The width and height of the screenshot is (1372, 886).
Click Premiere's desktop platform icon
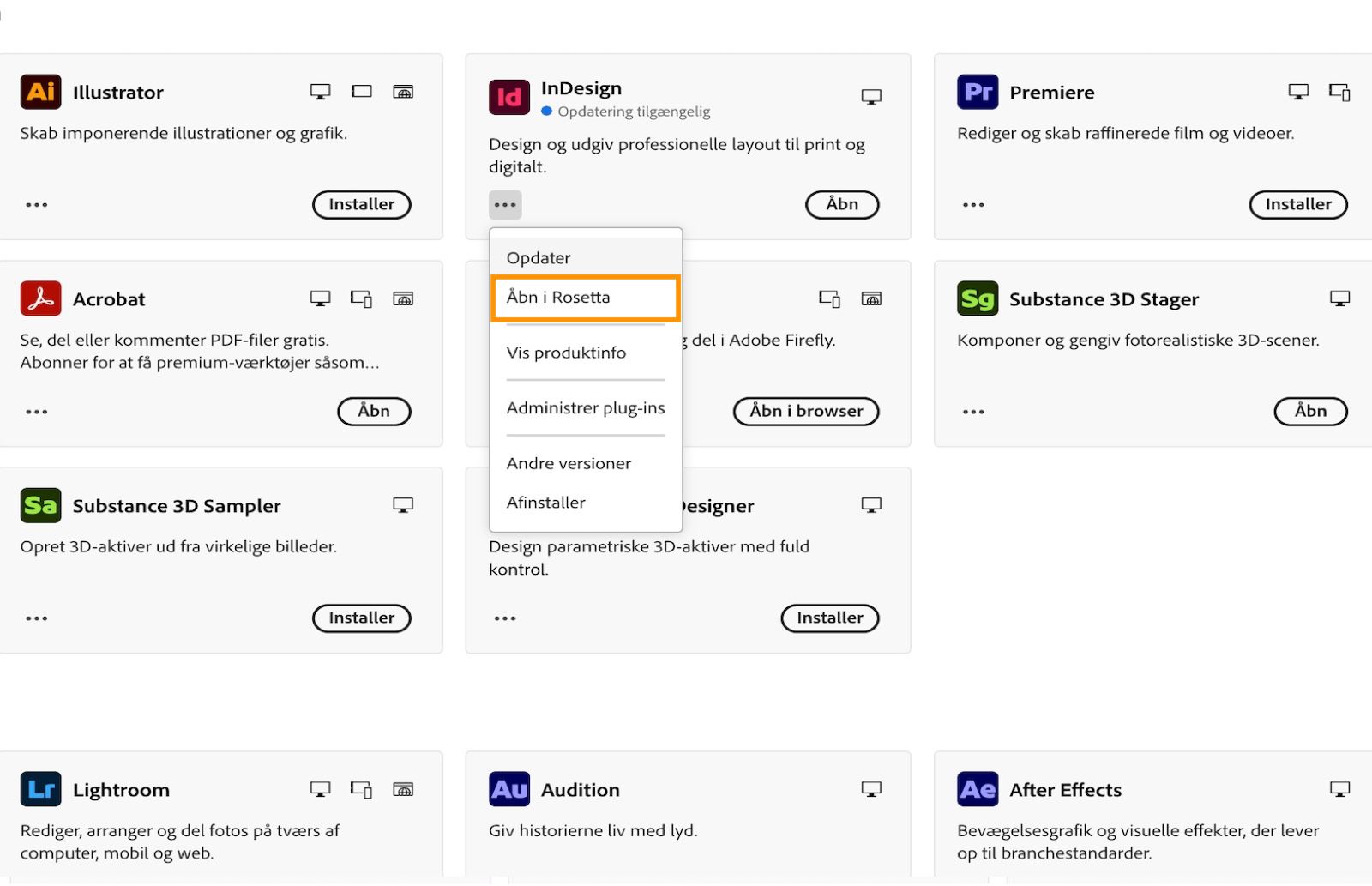(1298, 92)
